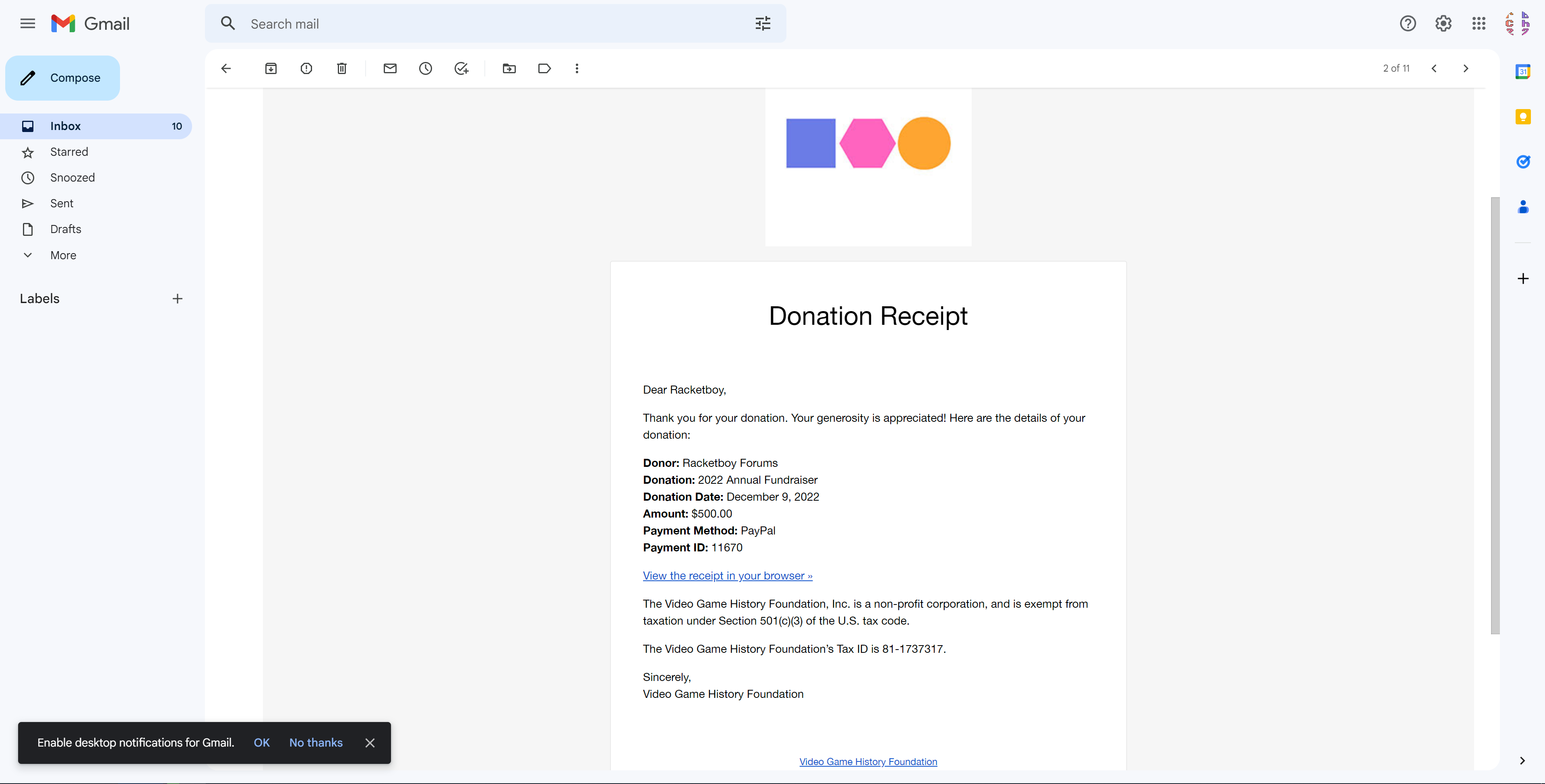Click the search magnifier icon
Viewport: 1545px width, 784px height.
tap(228, 24)
